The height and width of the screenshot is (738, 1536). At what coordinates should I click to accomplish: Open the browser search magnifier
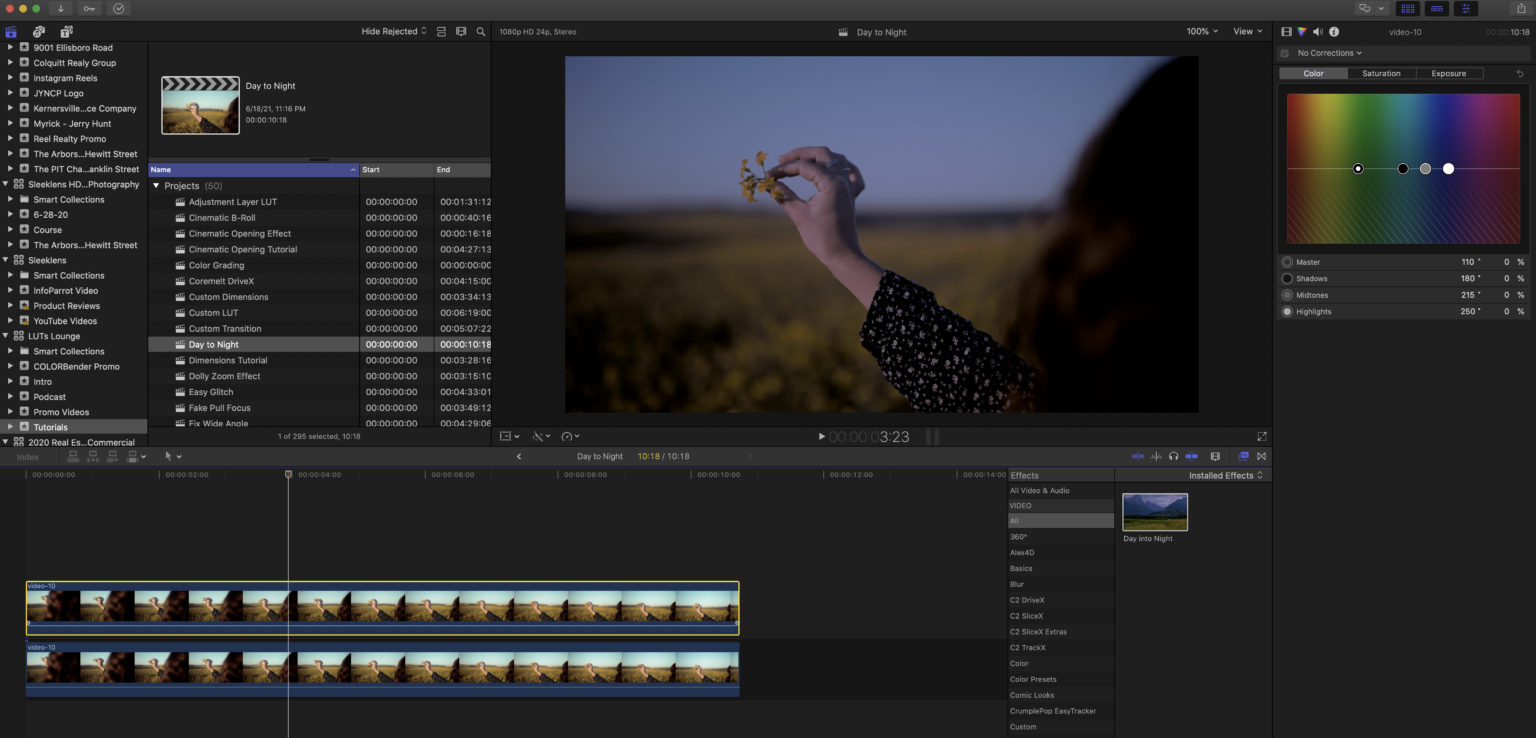pos(481,32)
